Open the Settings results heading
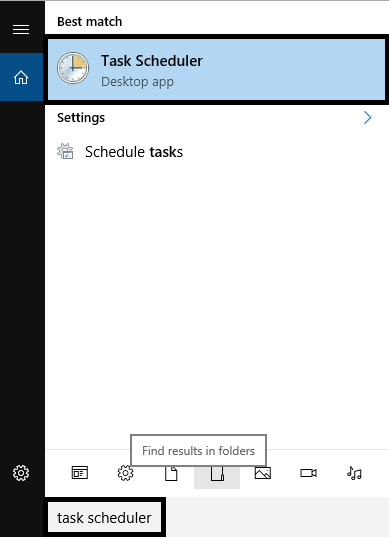Viewport: 389px width, 537px height. point(81,117)
